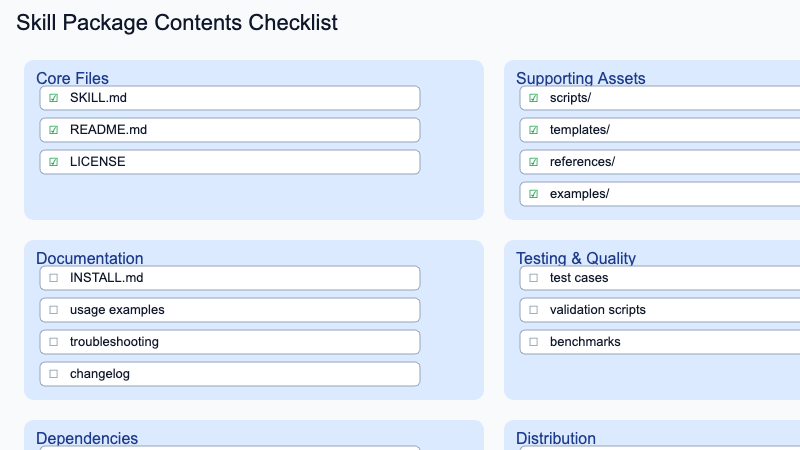Select the Distribution section heading
This screenshot has width=800, height=450.
click(x=556, y=438)
